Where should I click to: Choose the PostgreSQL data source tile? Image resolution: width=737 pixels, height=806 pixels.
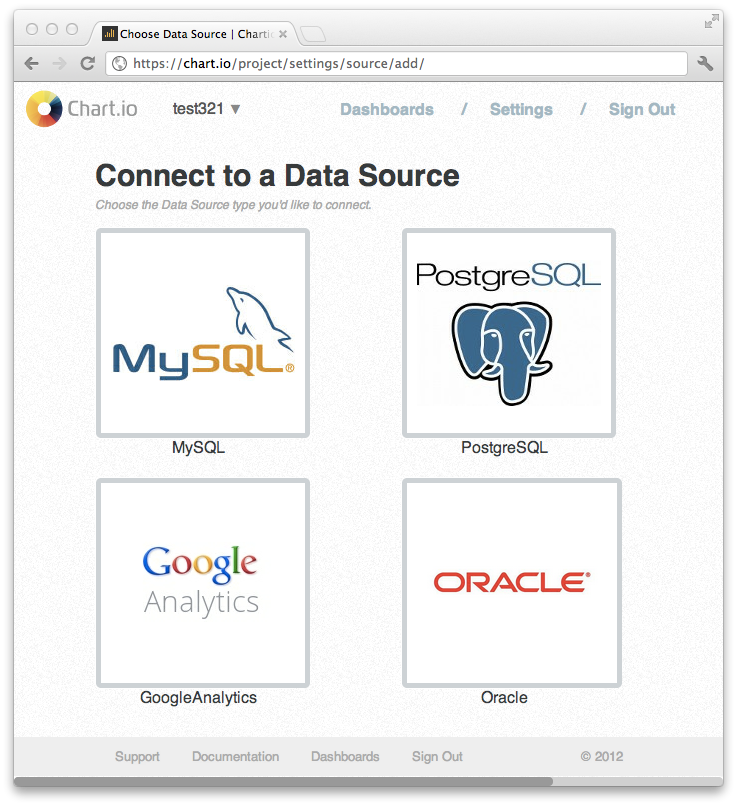[509, 333]
